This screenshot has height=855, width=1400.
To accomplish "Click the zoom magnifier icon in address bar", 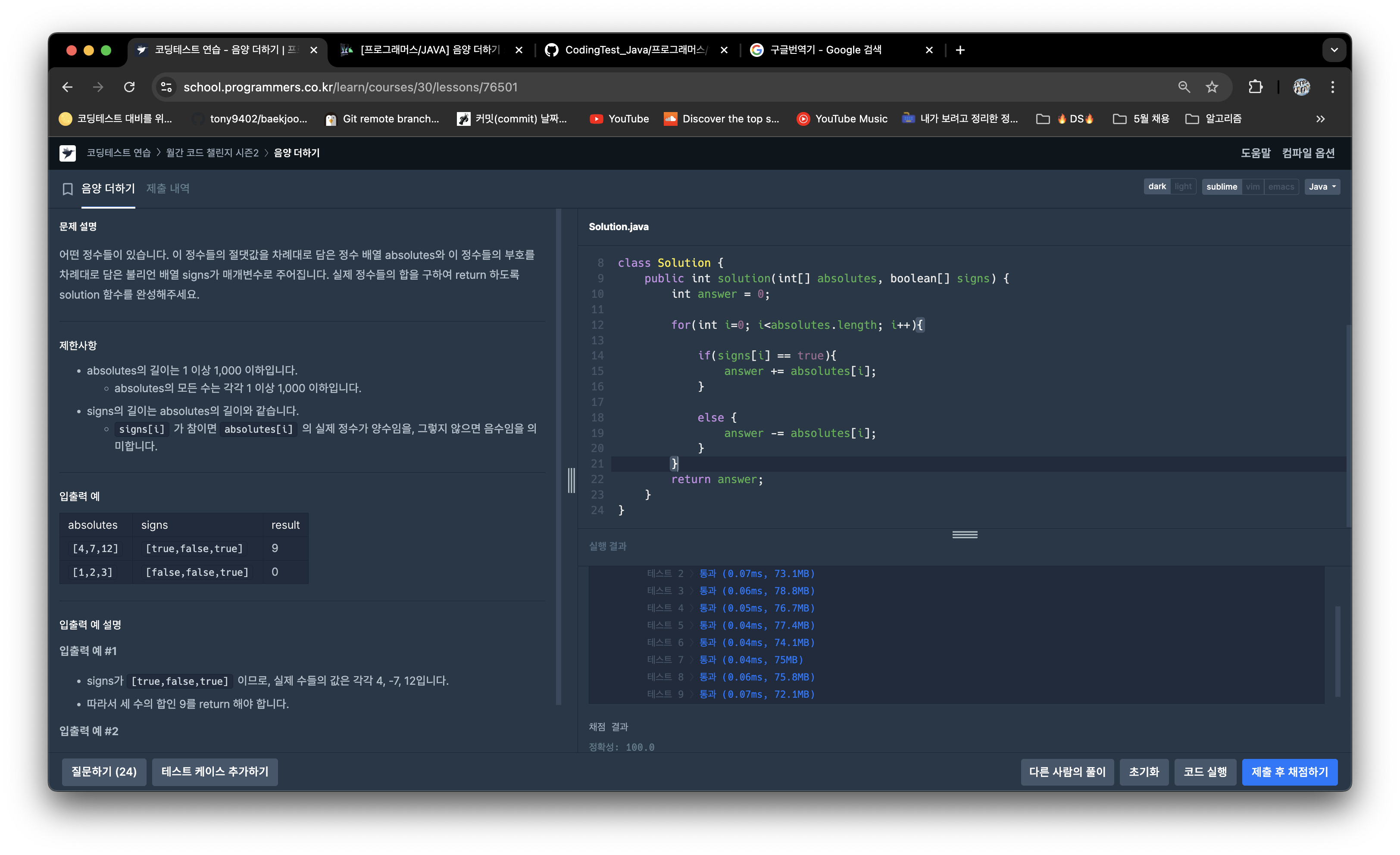I will 1184,87.
